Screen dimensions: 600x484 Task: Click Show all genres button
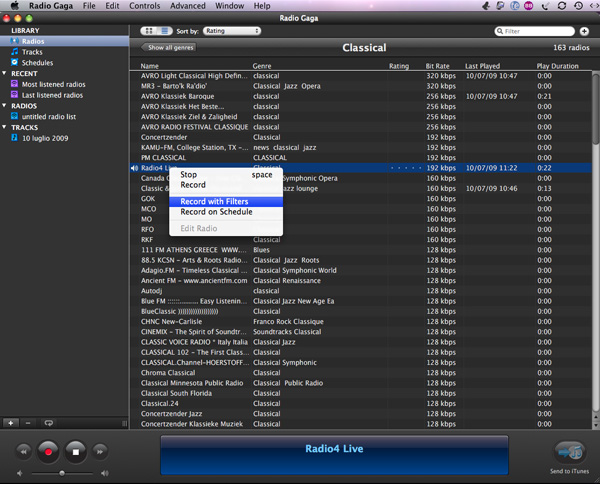coord(170,47)
